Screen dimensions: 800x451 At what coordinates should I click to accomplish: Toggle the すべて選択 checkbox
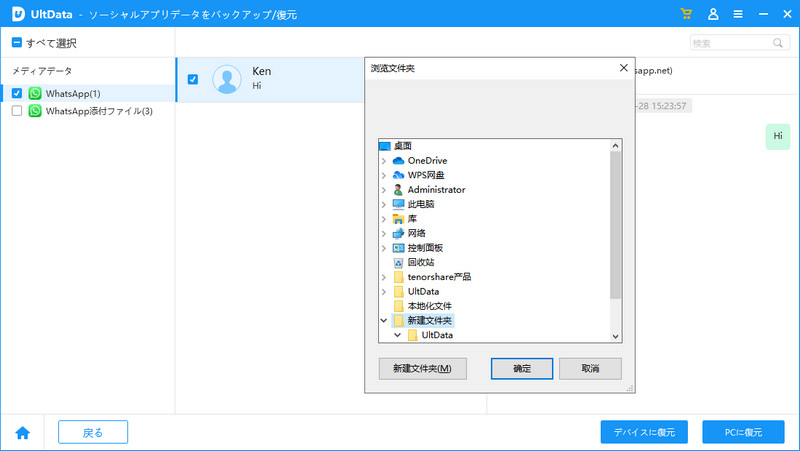17,42
